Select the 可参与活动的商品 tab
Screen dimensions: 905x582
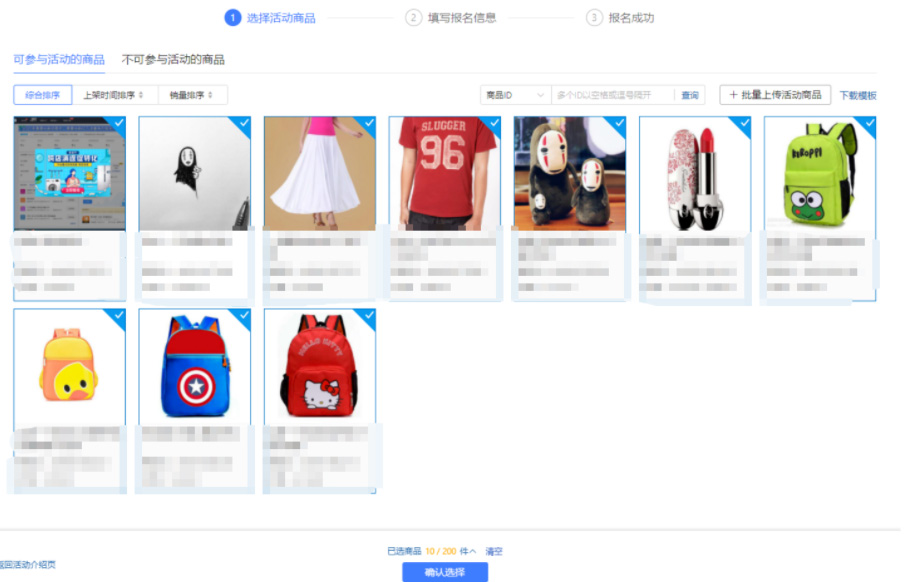pos(59,60)
